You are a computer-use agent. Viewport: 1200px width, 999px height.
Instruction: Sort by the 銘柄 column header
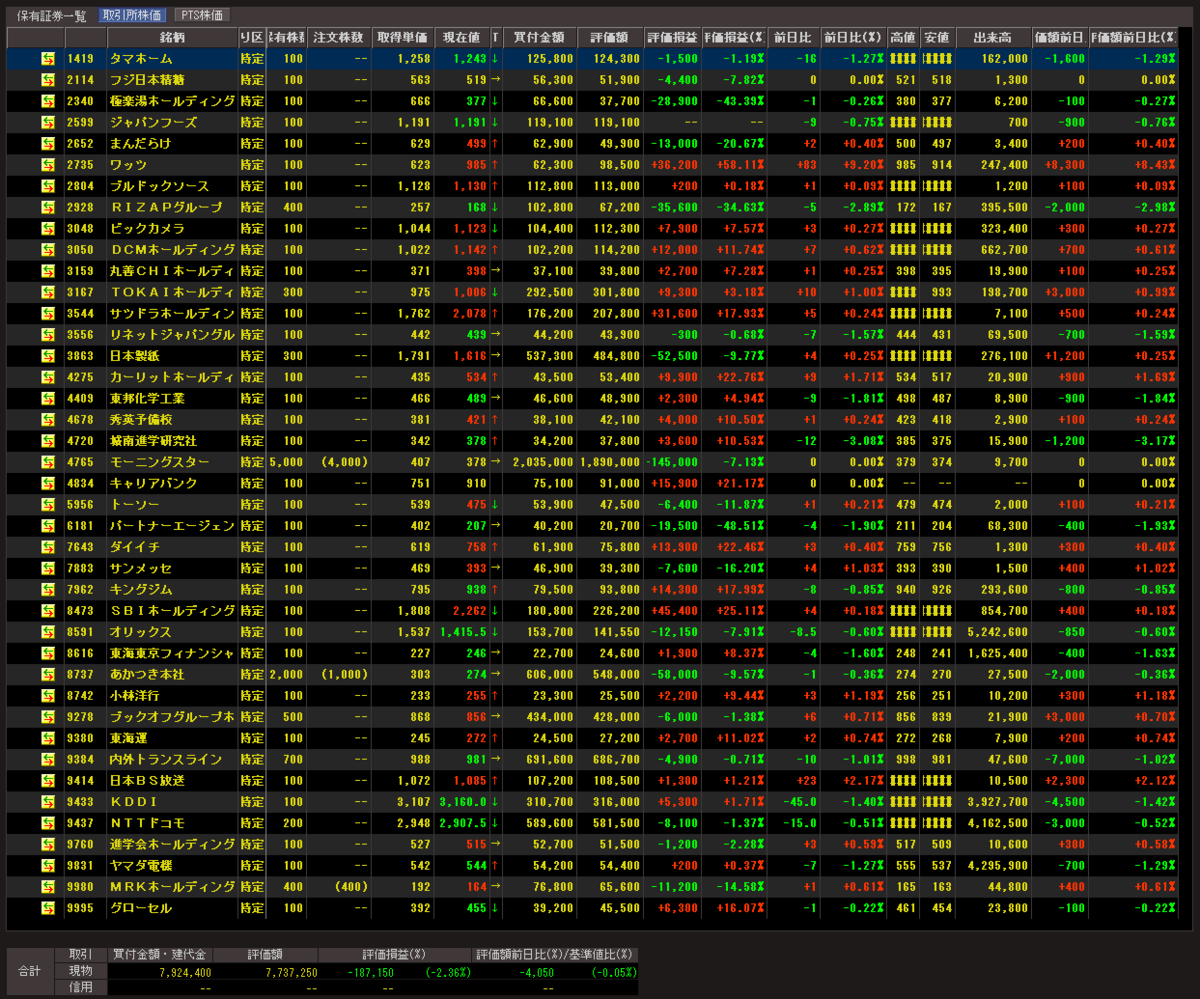[172, 37]
